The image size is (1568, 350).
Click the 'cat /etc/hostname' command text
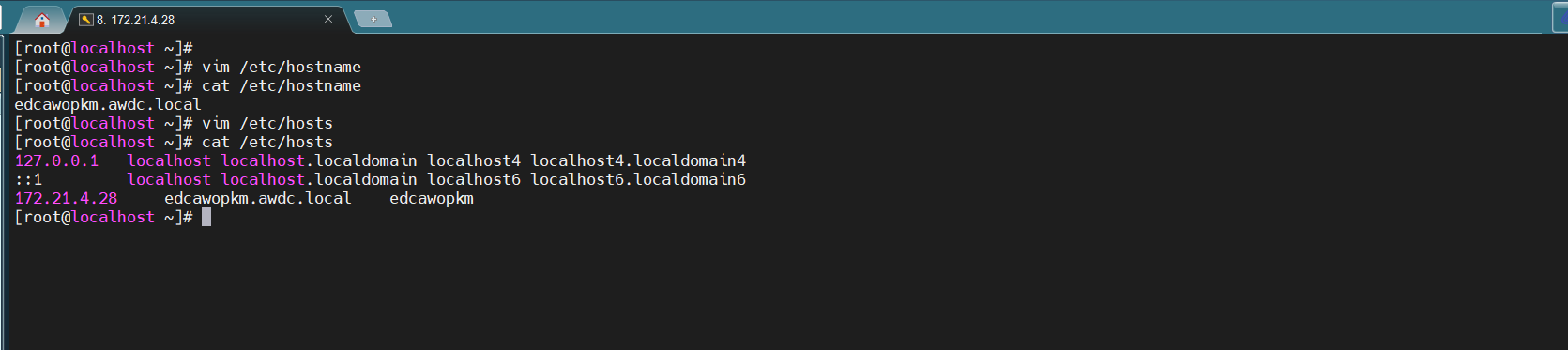[x=282, y=85]
